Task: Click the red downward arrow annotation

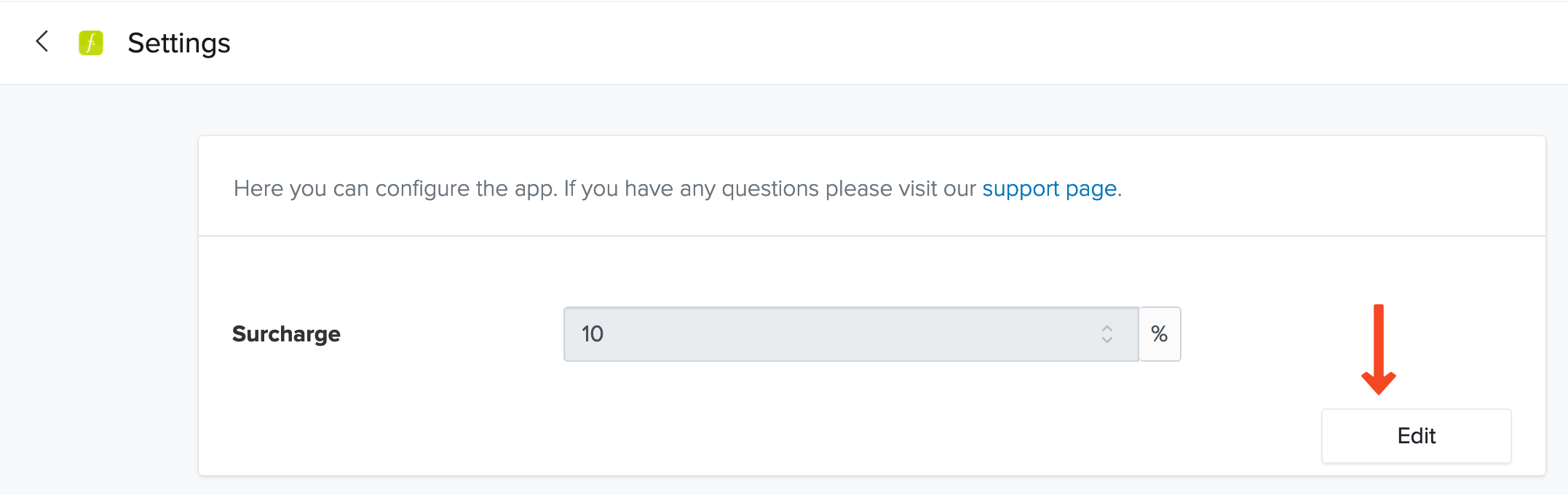Action: [1379, 349]
